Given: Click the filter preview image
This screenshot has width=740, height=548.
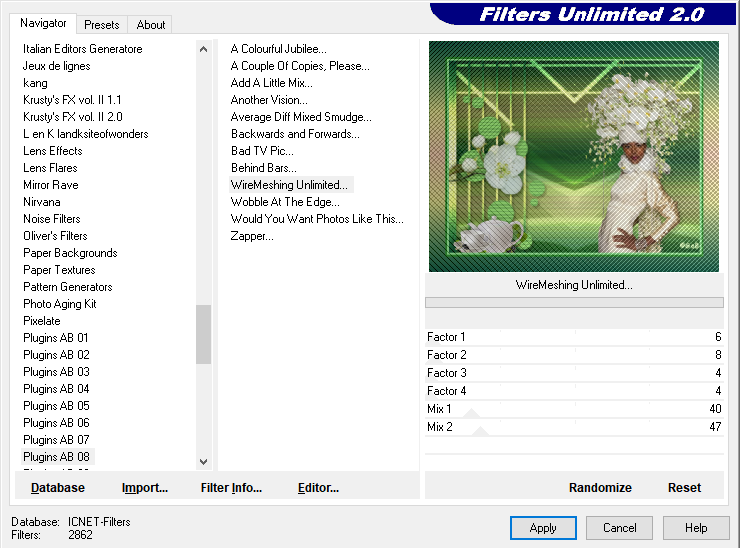Looking at the screenshot, I should point(574,156).
